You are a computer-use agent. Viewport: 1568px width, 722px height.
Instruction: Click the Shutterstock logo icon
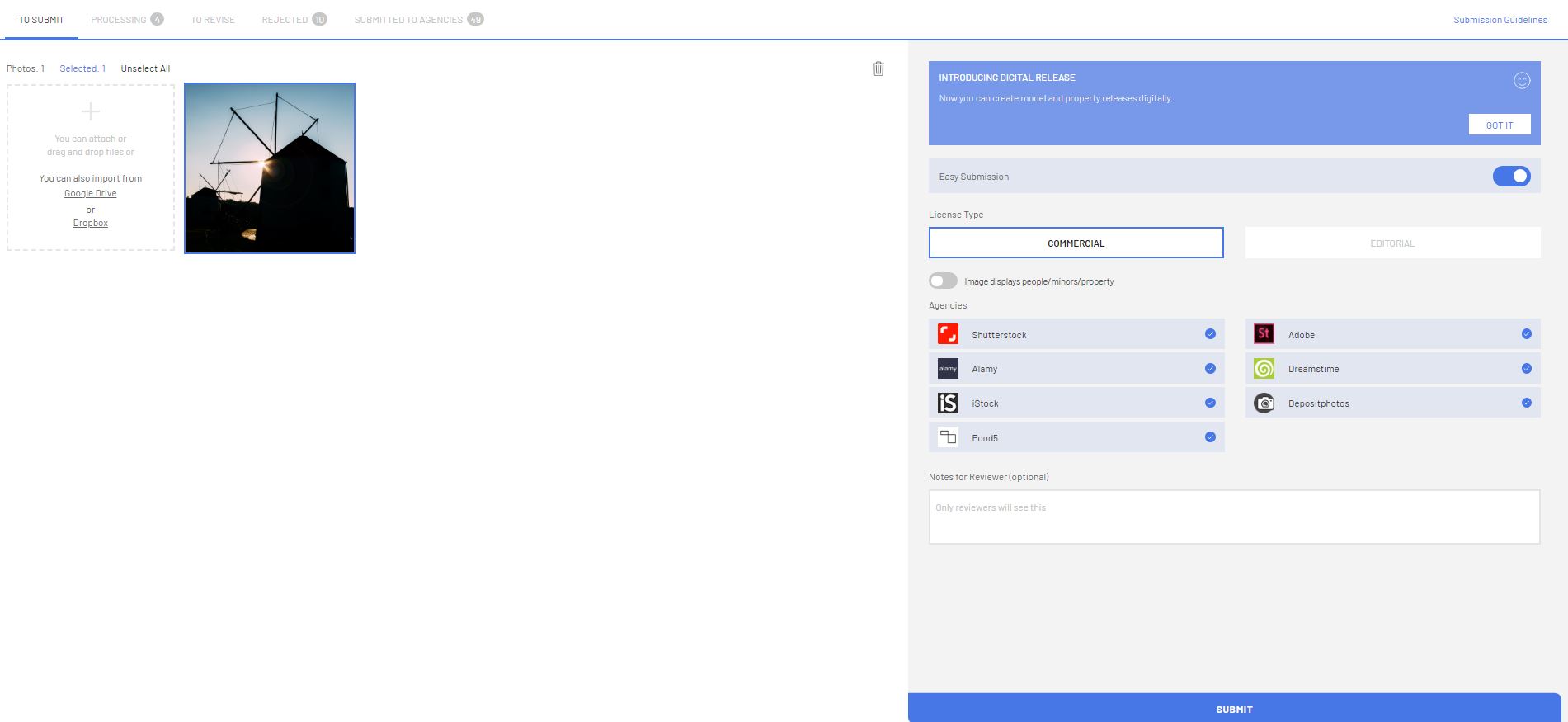click(x=948, y=334)
